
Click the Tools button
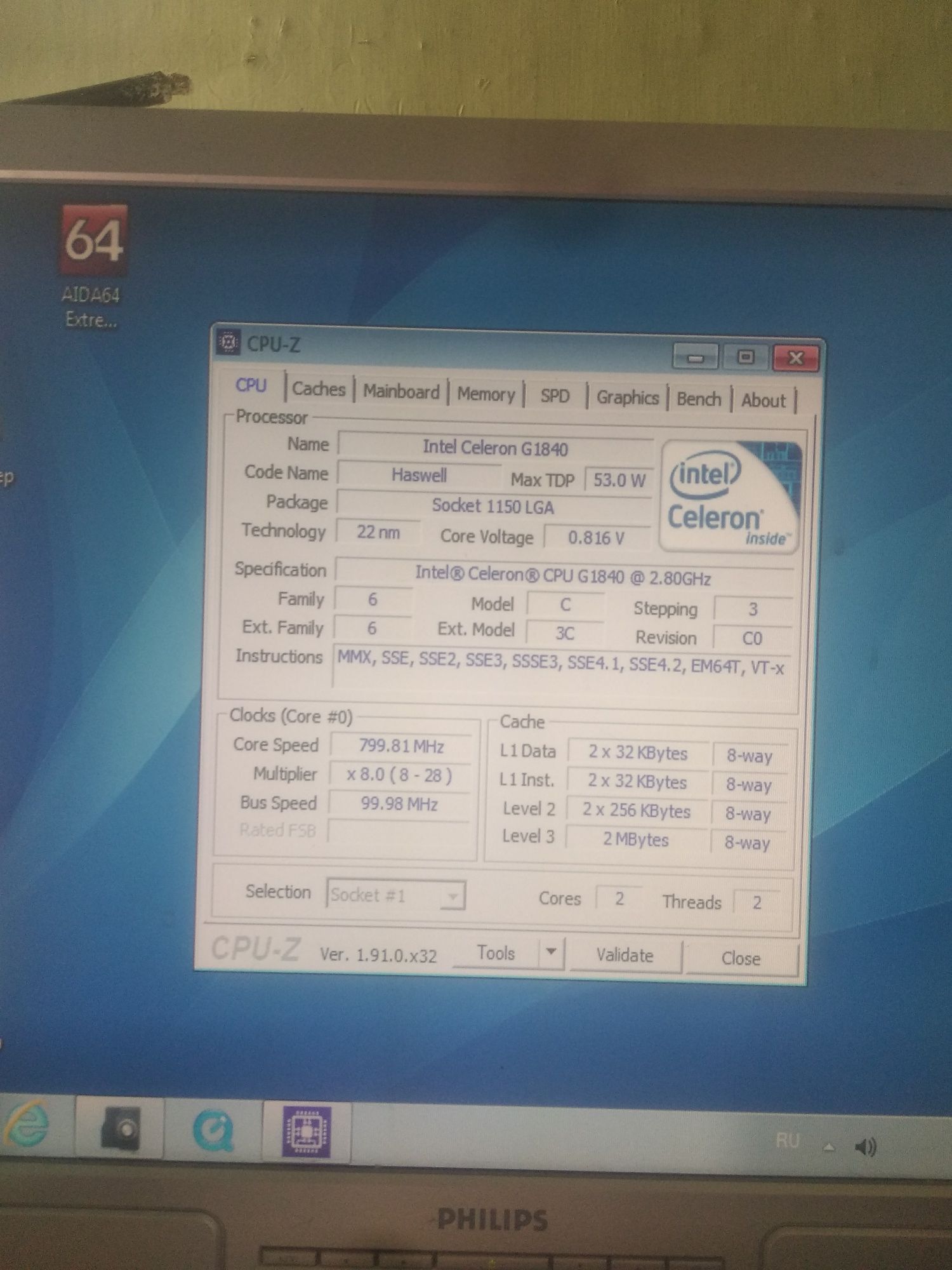(x=496, y=952)
